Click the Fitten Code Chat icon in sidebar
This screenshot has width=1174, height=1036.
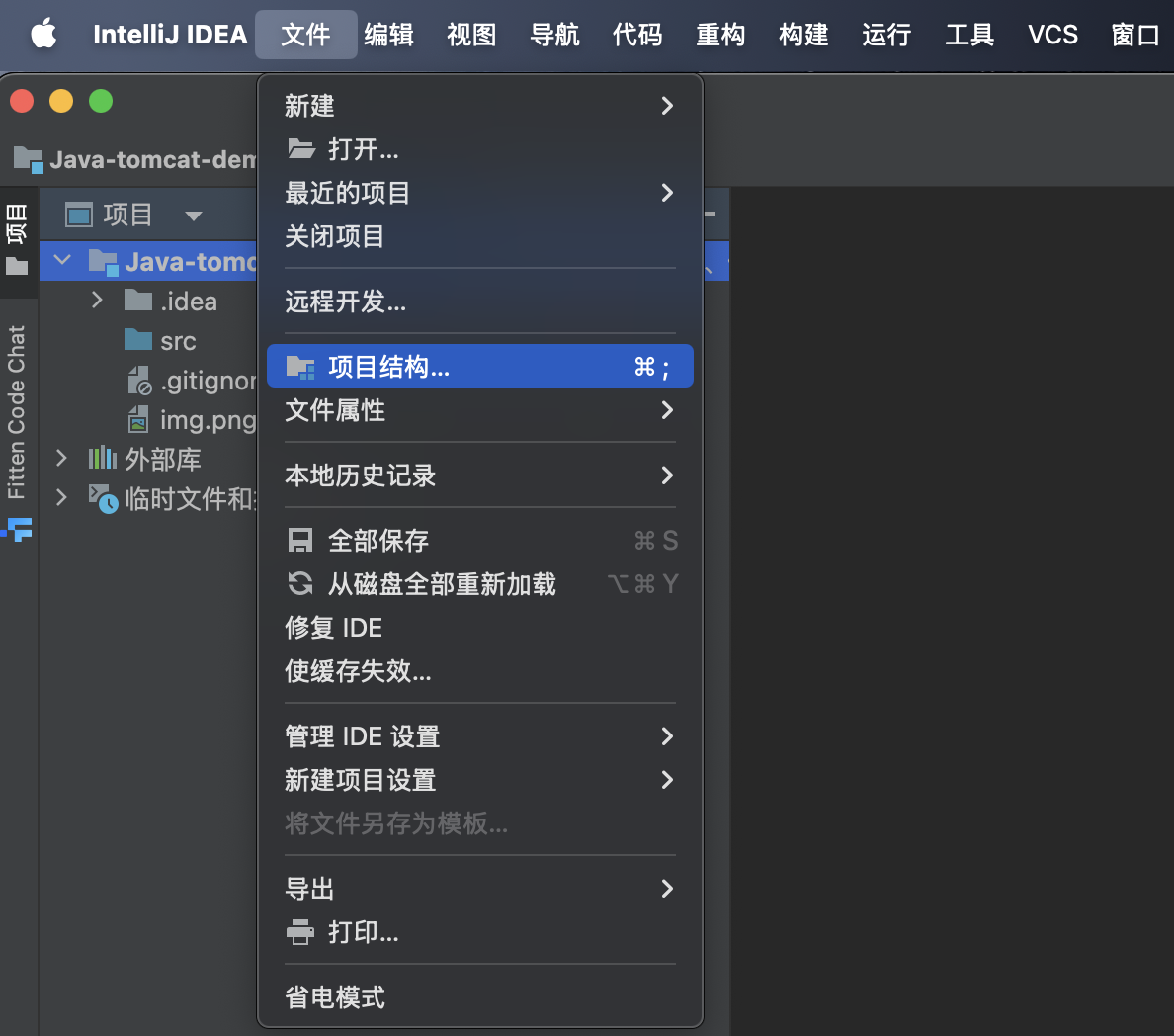[x=18, y=529]
